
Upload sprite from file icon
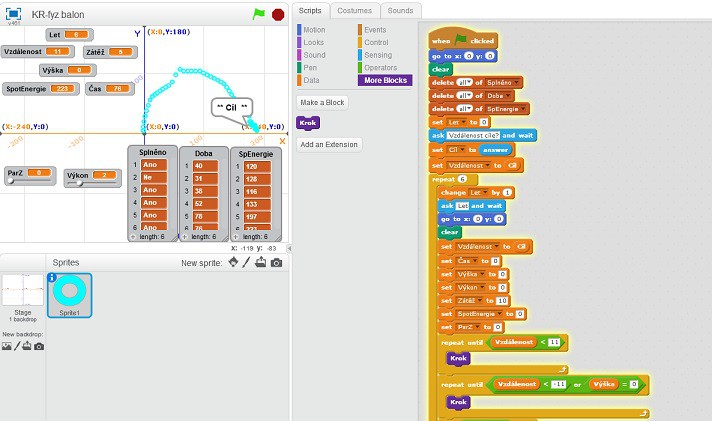tap(261, 263)
